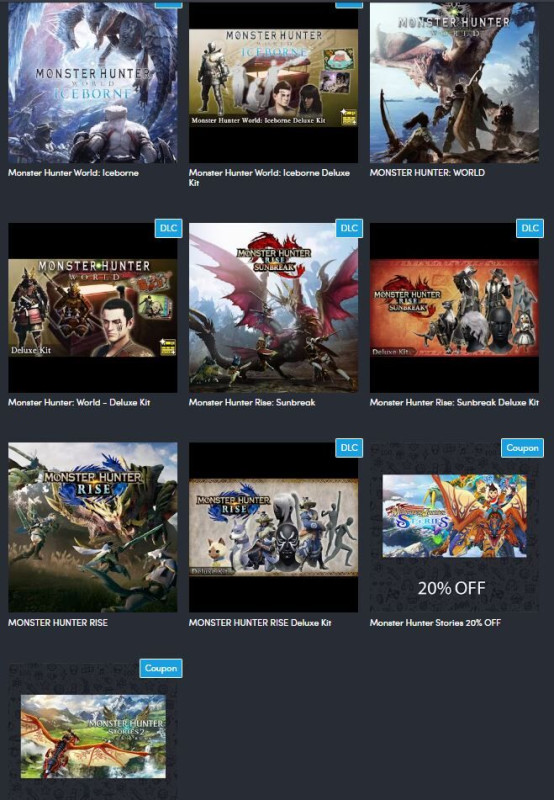Open MONSTER HUNTER: WORLD cover image

tap(454, 82)
